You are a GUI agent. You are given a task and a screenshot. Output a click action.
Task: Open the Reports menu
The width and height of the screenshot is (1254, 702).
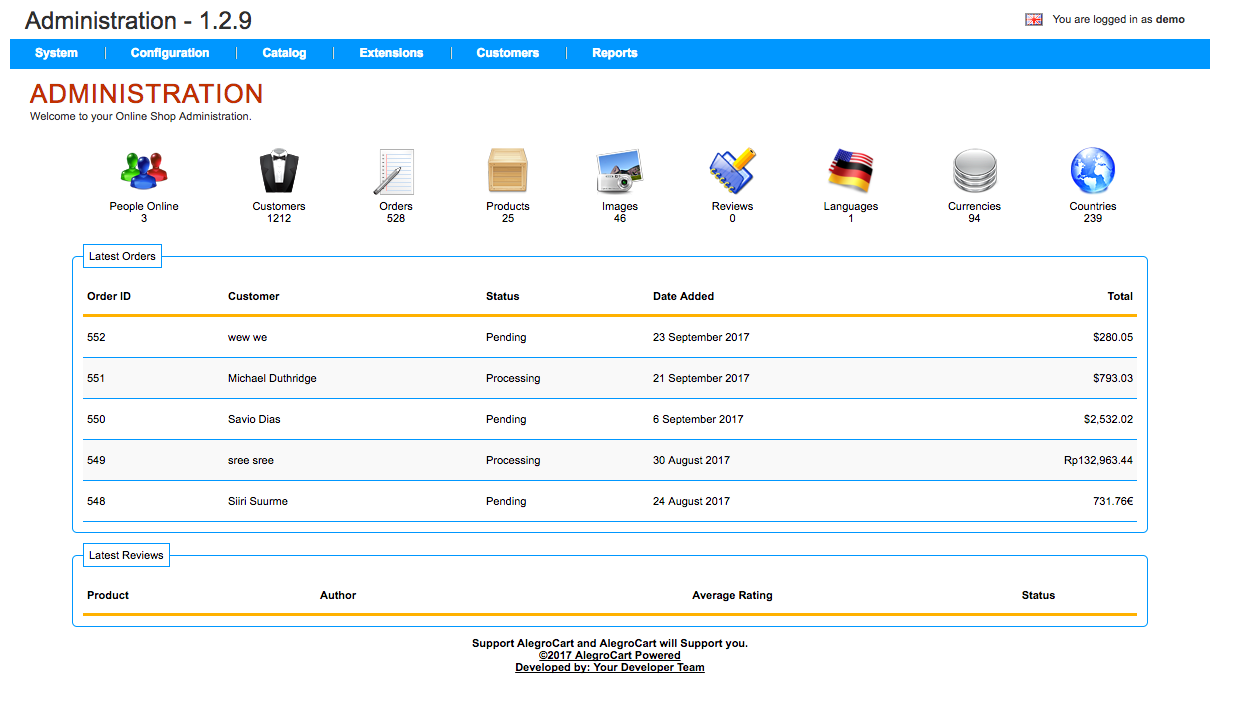(x=614, y=53)
